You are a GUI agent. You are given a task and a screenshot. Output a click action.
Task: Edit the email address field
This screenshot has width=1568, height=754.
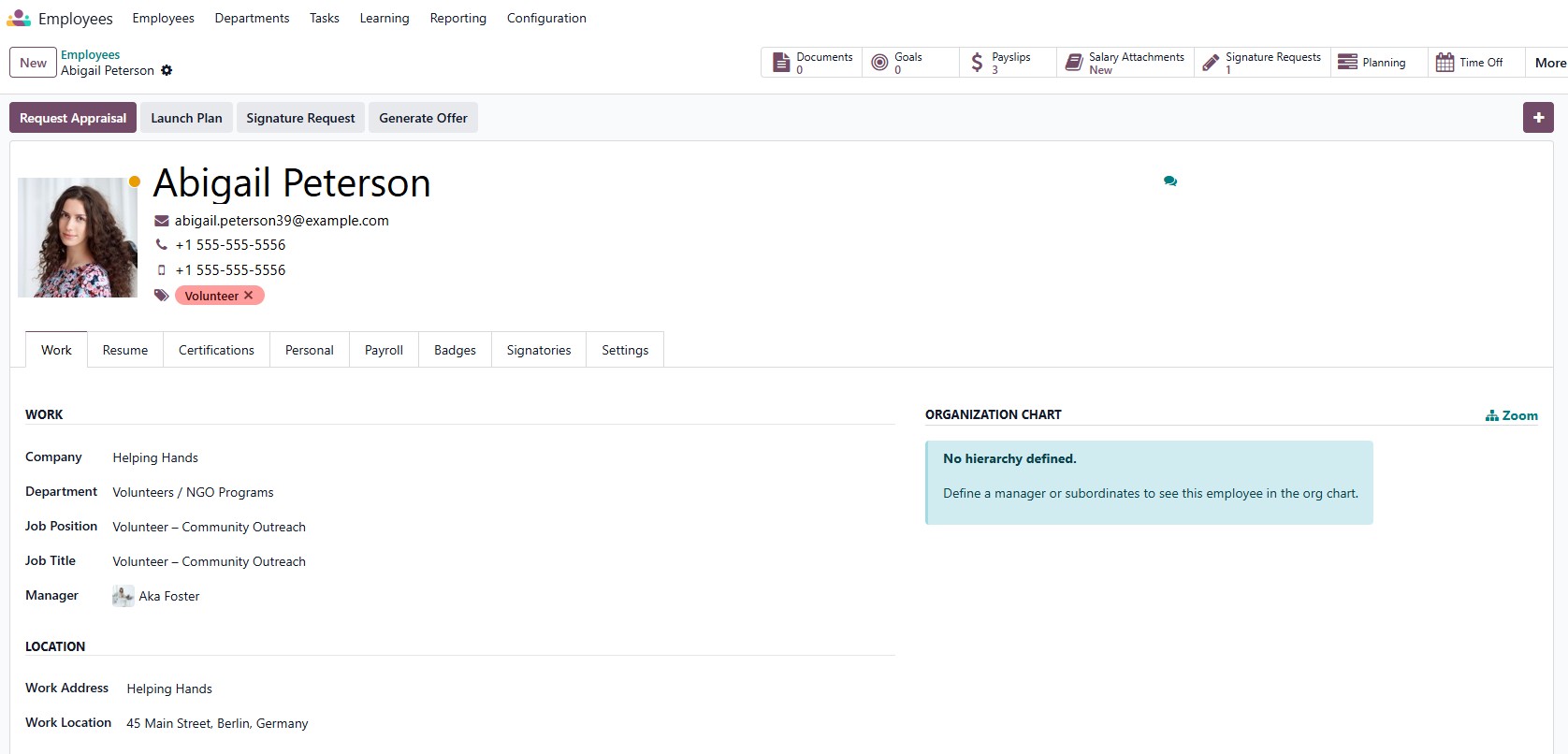pyautogui.click(x=282, y=221)
